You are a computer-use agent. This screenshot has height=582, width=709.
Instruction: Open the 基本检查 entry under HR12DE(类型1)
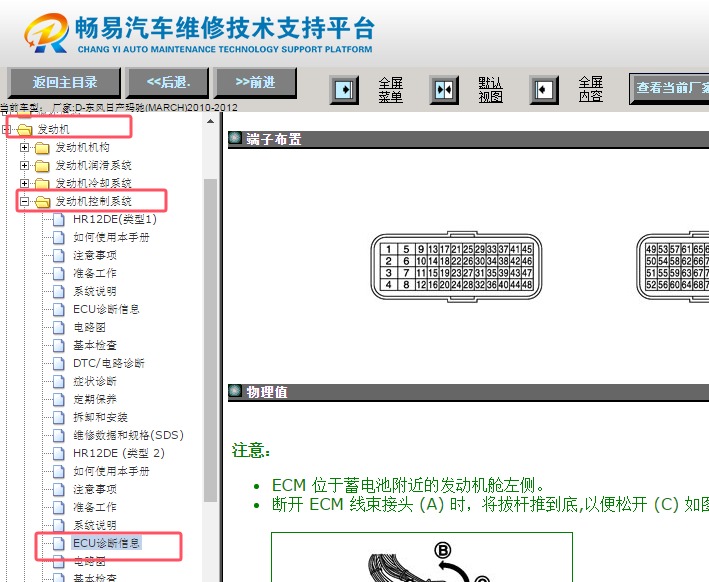click(x=95, y=345)
